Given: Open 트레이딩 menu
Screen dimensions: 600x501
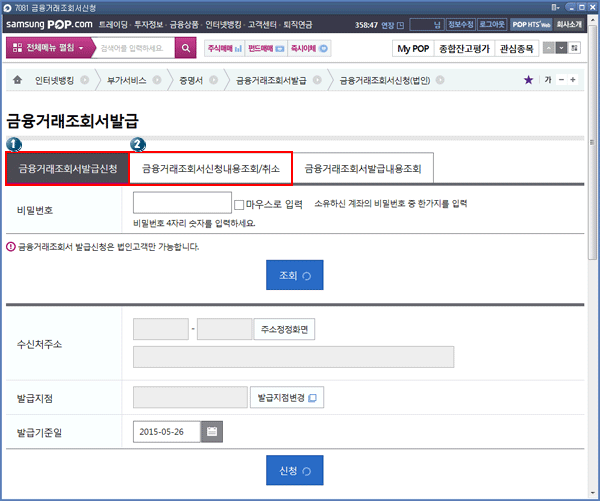Looking at the screenshot, I should 113,24.
